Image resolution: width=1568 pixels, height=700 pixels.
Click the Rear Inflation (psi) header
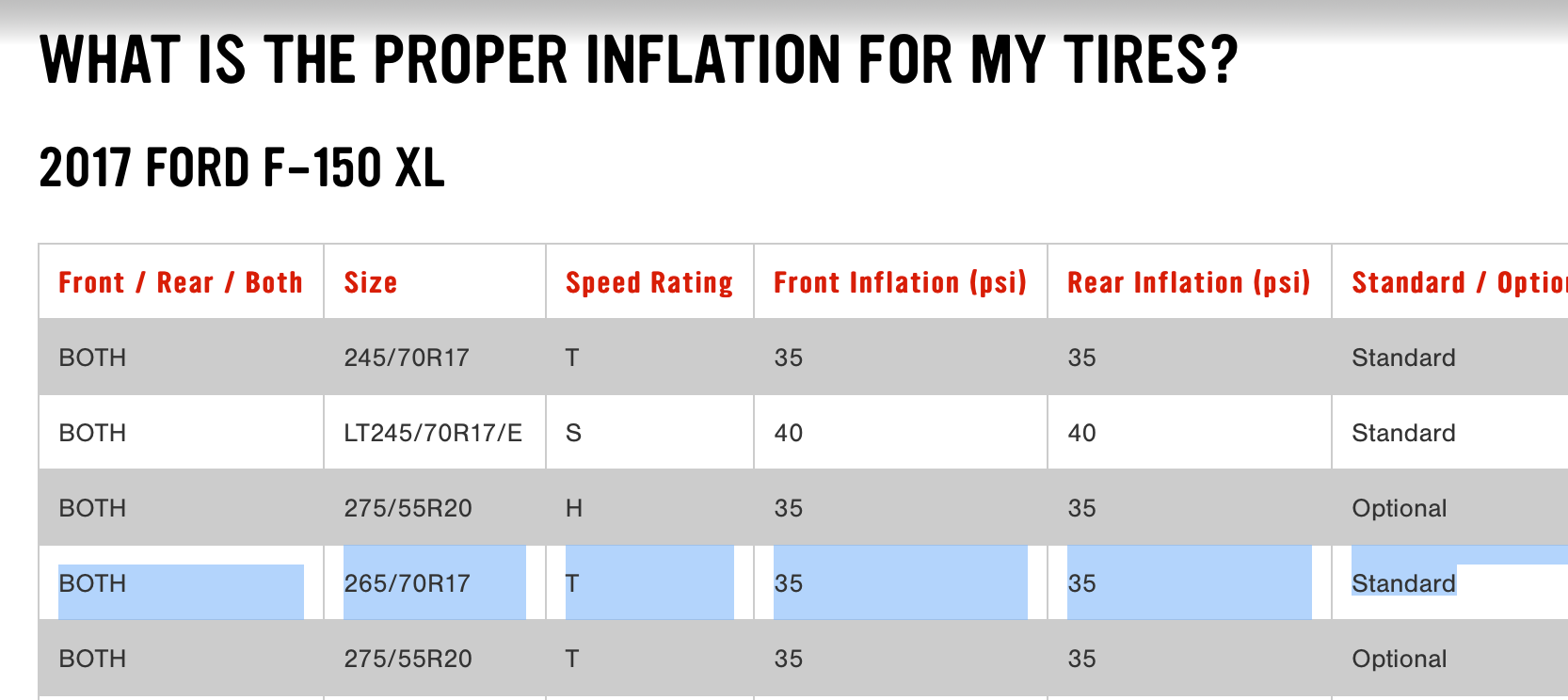coord(1189,282)
